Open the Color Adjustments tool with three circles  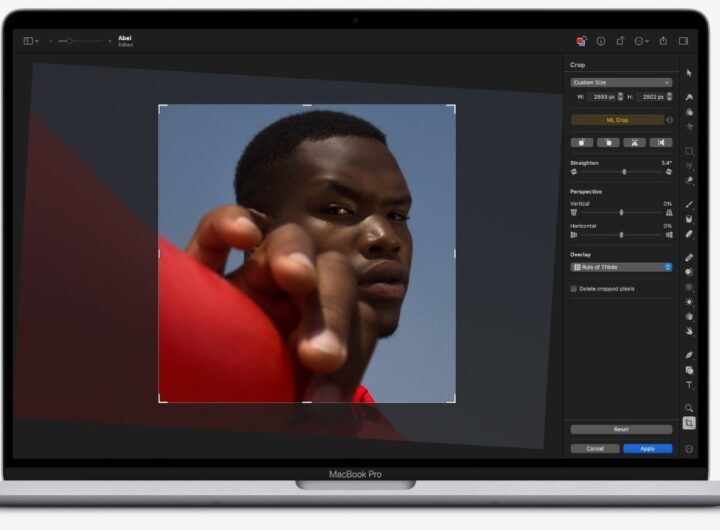689,112
